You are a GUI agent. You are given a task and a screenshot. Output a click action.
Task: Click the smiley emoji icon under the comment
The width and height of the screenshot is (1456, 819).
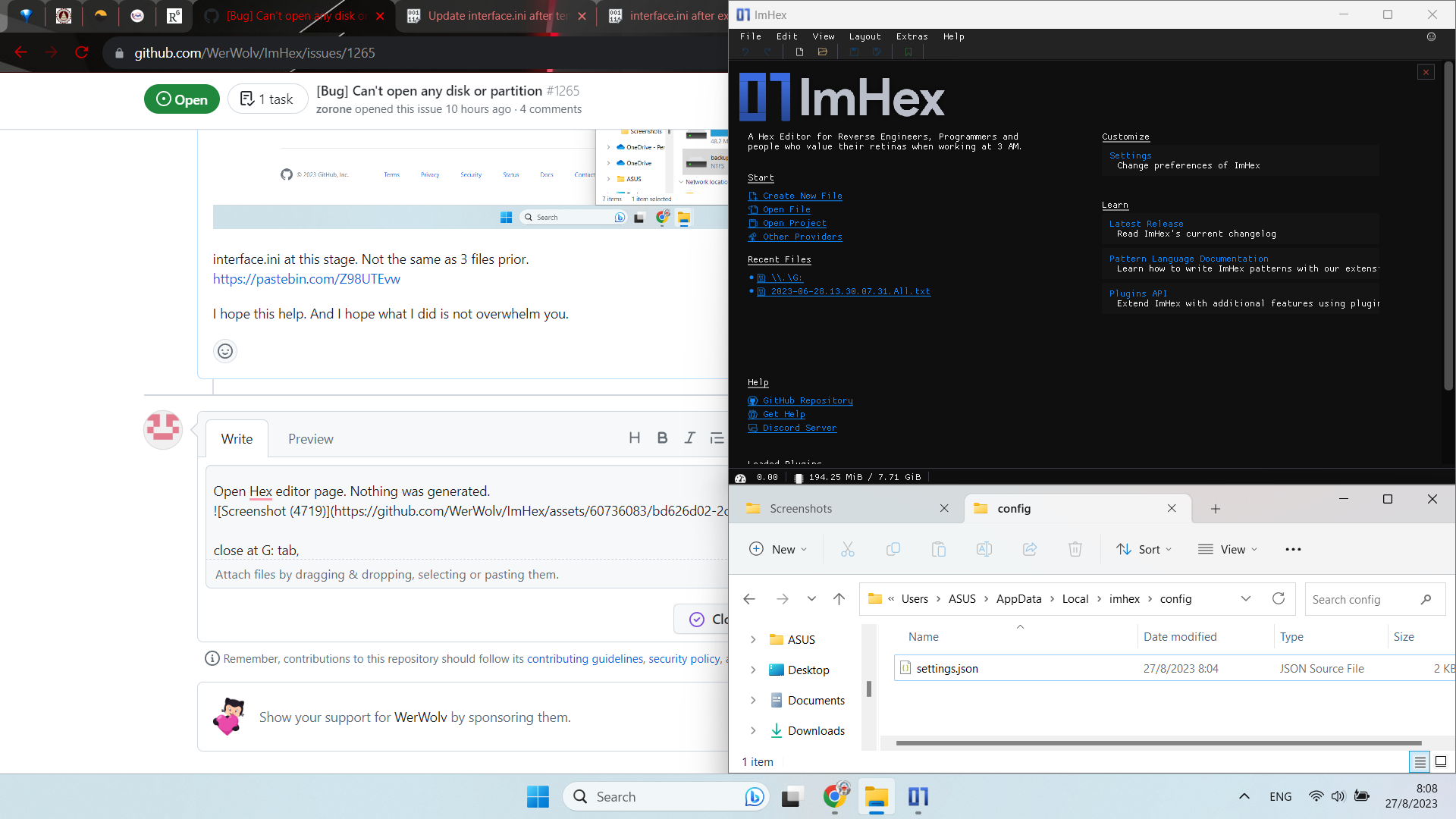(224, 351)
